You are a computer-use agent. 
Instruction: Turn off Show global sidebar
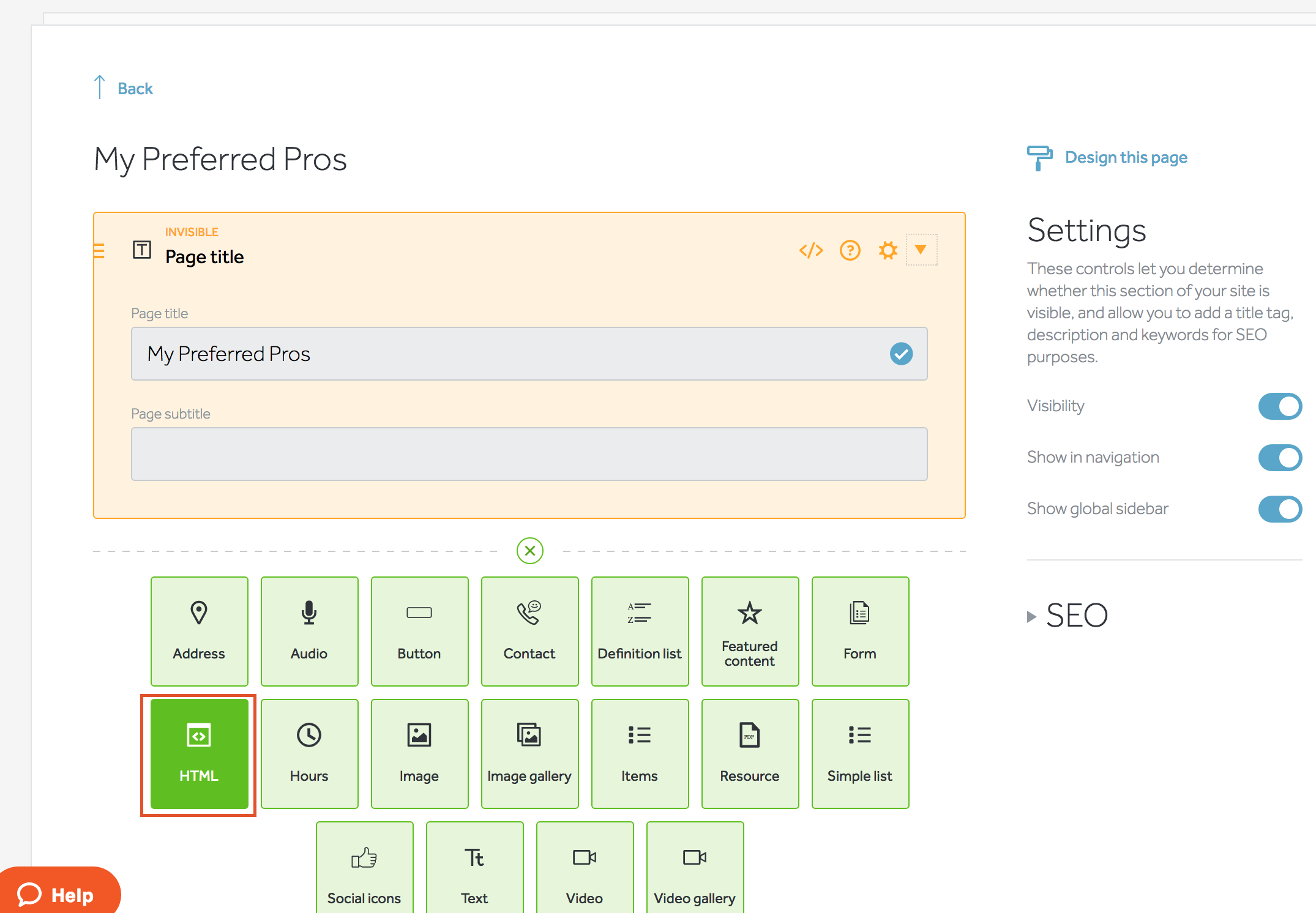pyautogui.click(x=1280, y=509)
